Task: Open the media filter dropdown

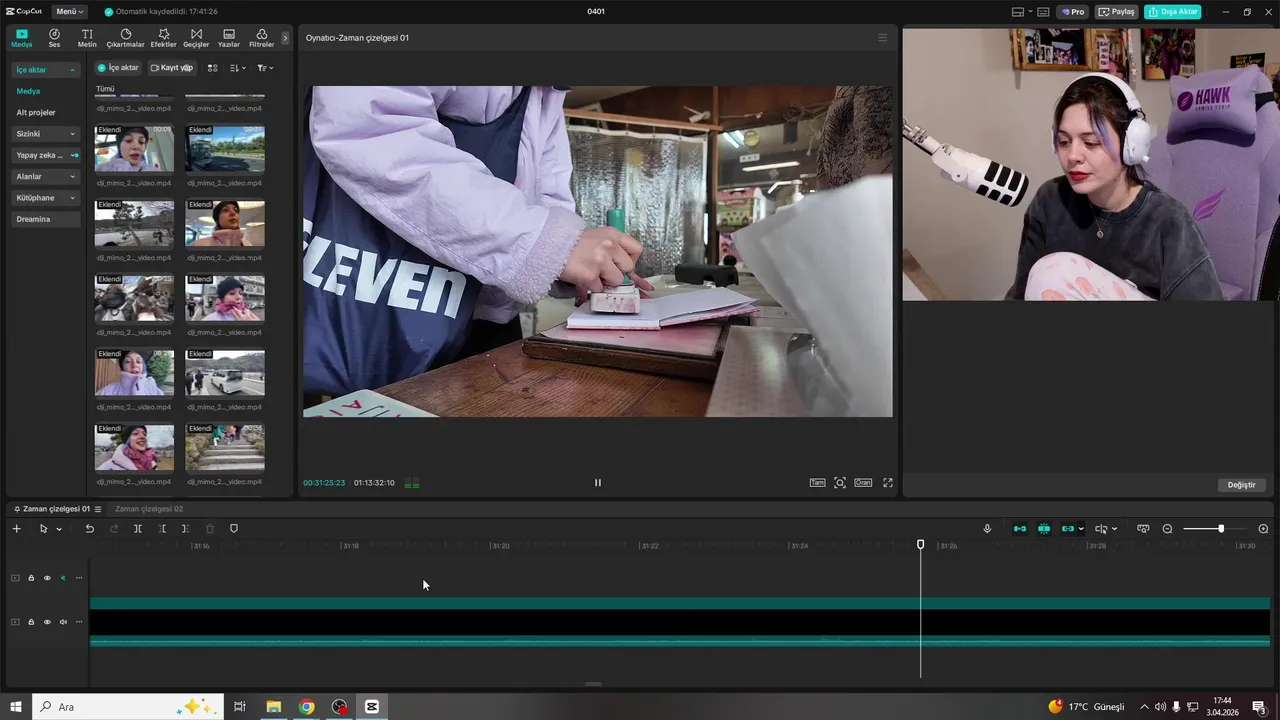Action: (x=265, y=68)
